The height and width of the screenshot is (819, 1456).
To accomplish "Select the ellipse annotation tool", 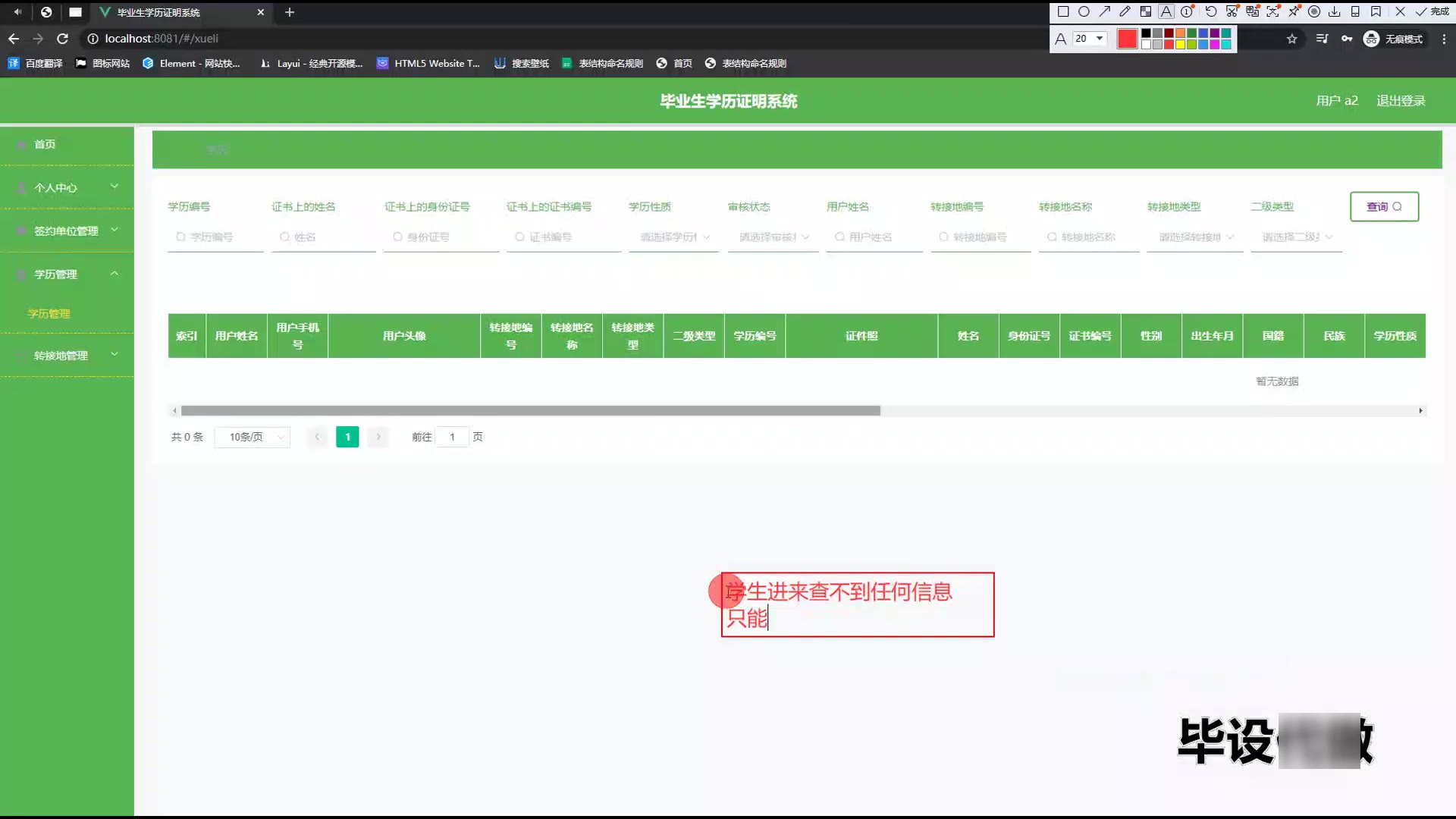I will (x=1084, y=11).
